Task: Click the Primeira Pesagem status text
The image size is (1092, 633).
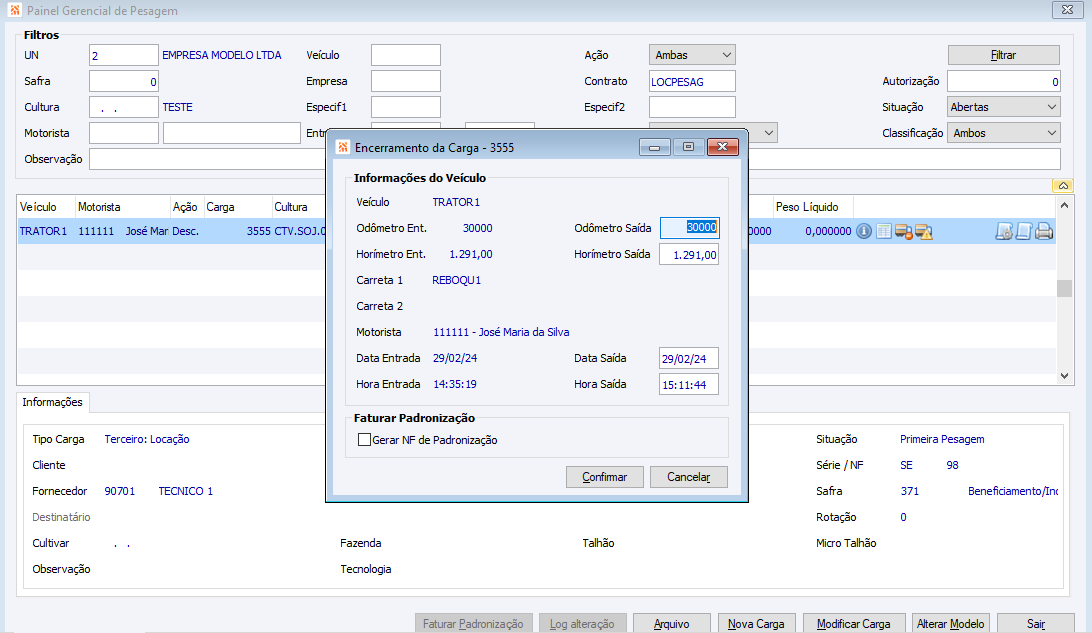Action: click(x=942, y=439)
